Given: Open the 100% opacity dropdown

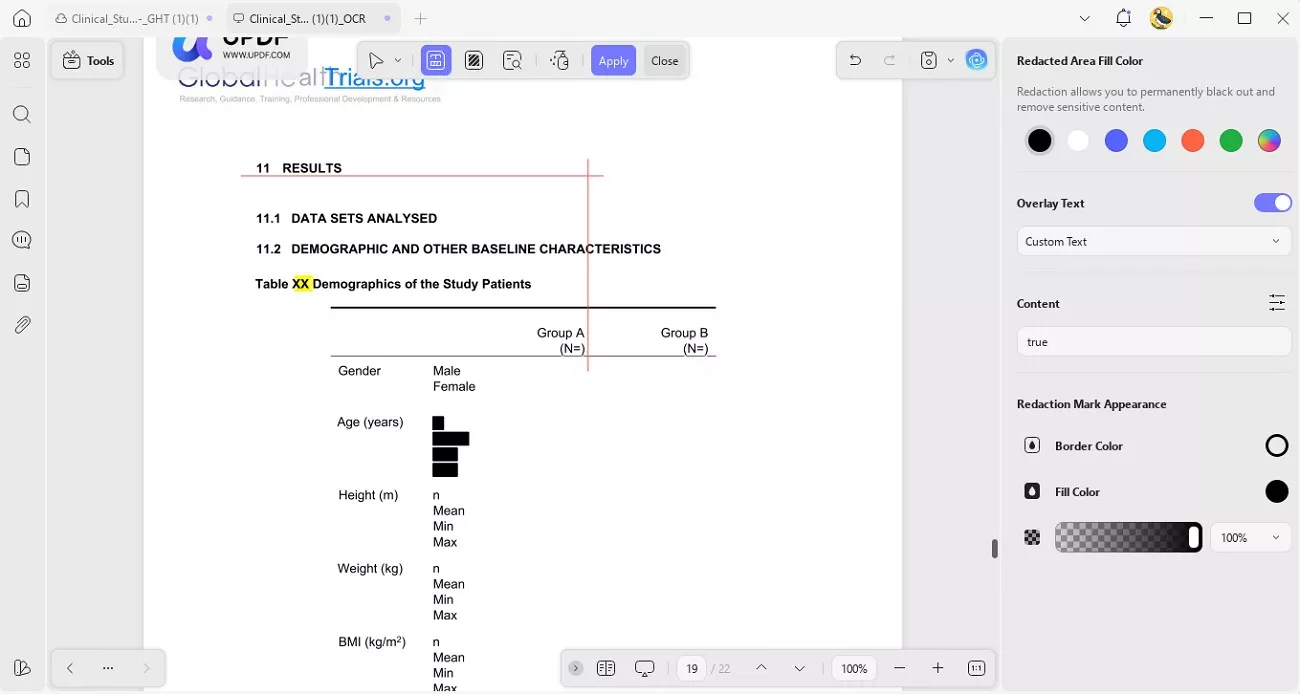Looking at the screenshot, I should [x=1249, y=537].
